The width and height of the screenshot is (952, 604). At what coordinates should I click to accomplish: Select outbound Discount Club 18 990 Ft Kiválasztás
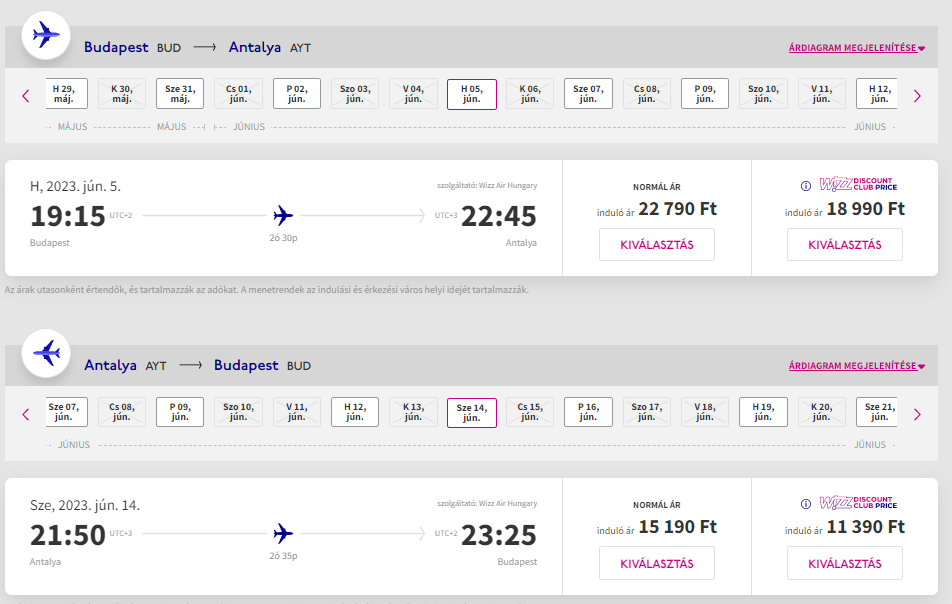pyautogui.click(x=845, y=245)
